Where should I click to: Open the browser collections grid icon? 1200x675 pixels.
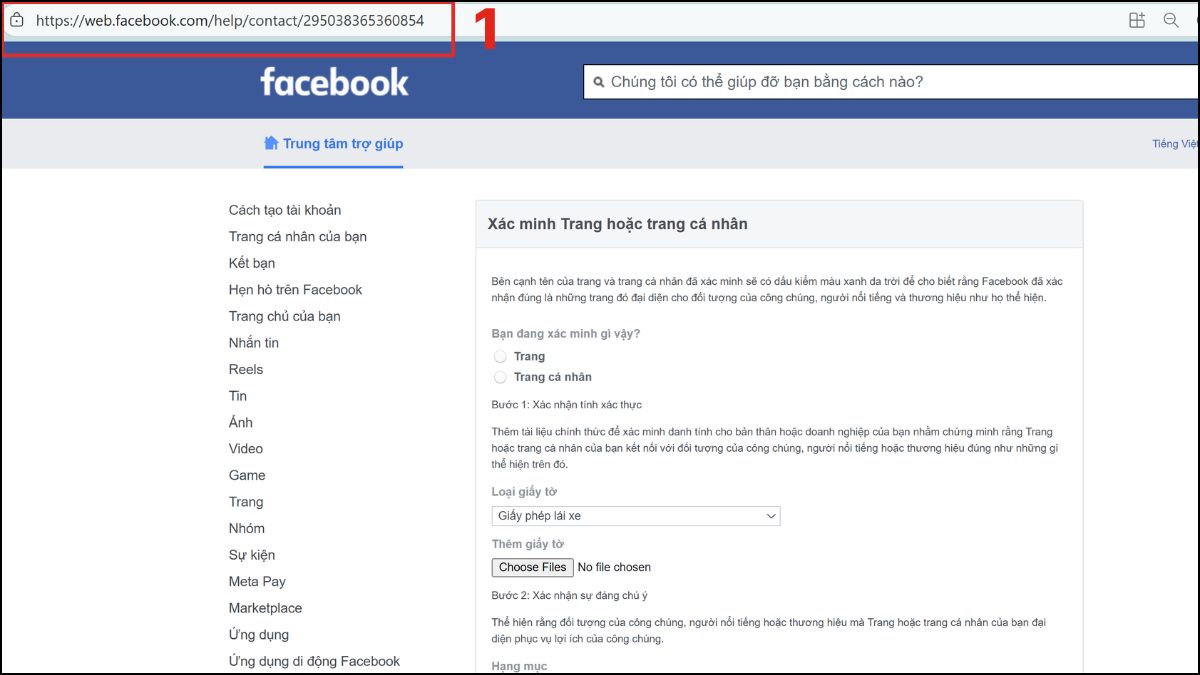[1137, 19]
